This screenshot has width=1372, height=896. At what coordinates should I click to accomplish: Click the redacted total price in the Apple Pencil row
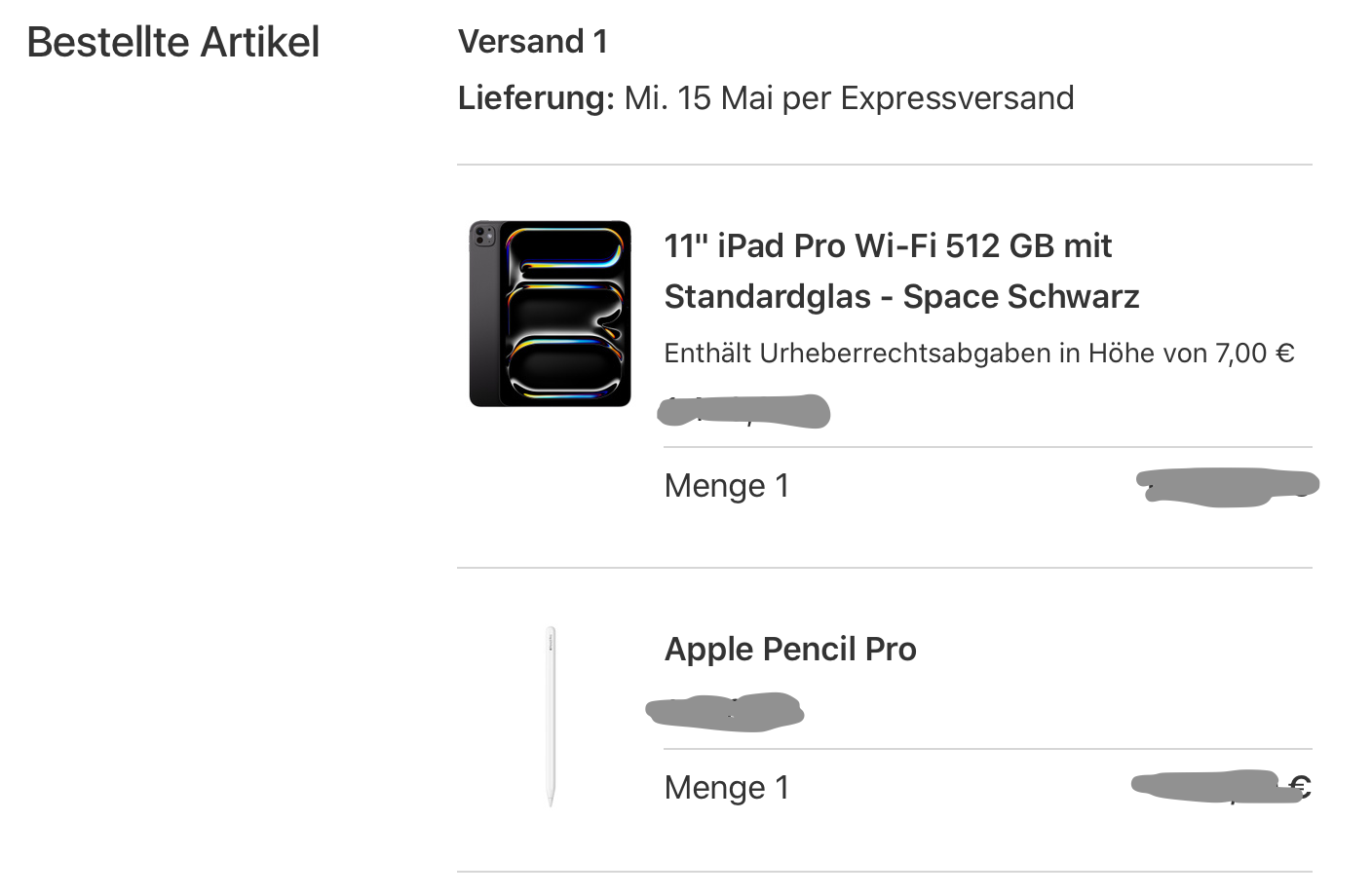[1208, 787]
